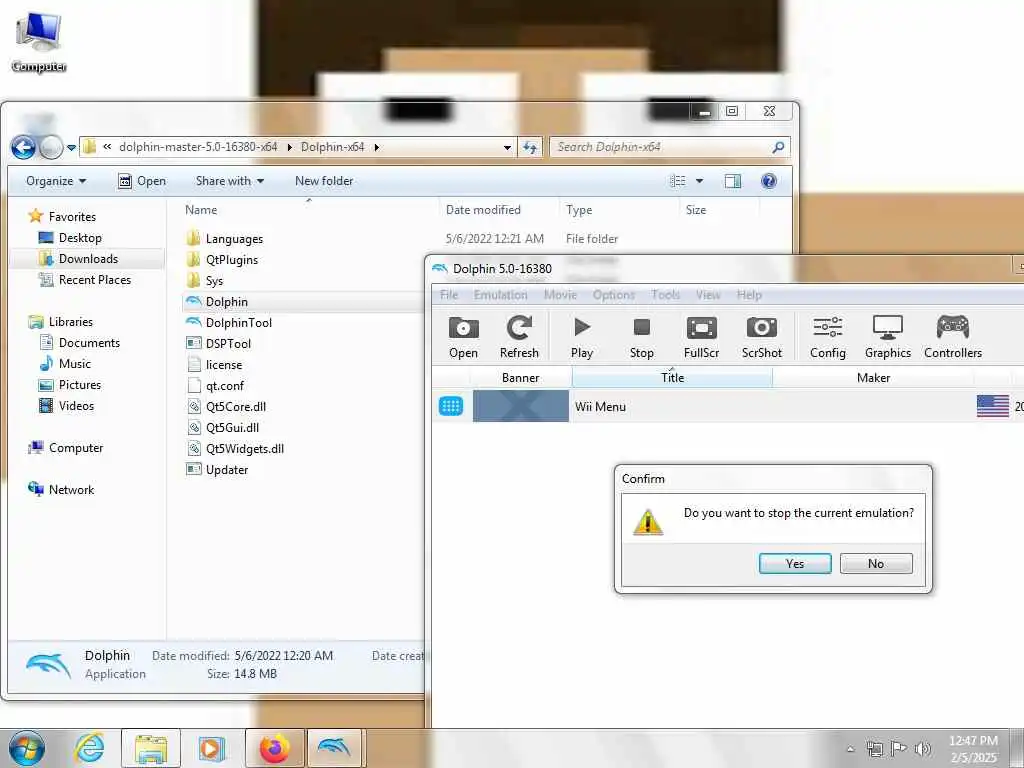This screenshot has width=1024, height=768.
Task: Select the QtPlugins folder
Action: 231,260
